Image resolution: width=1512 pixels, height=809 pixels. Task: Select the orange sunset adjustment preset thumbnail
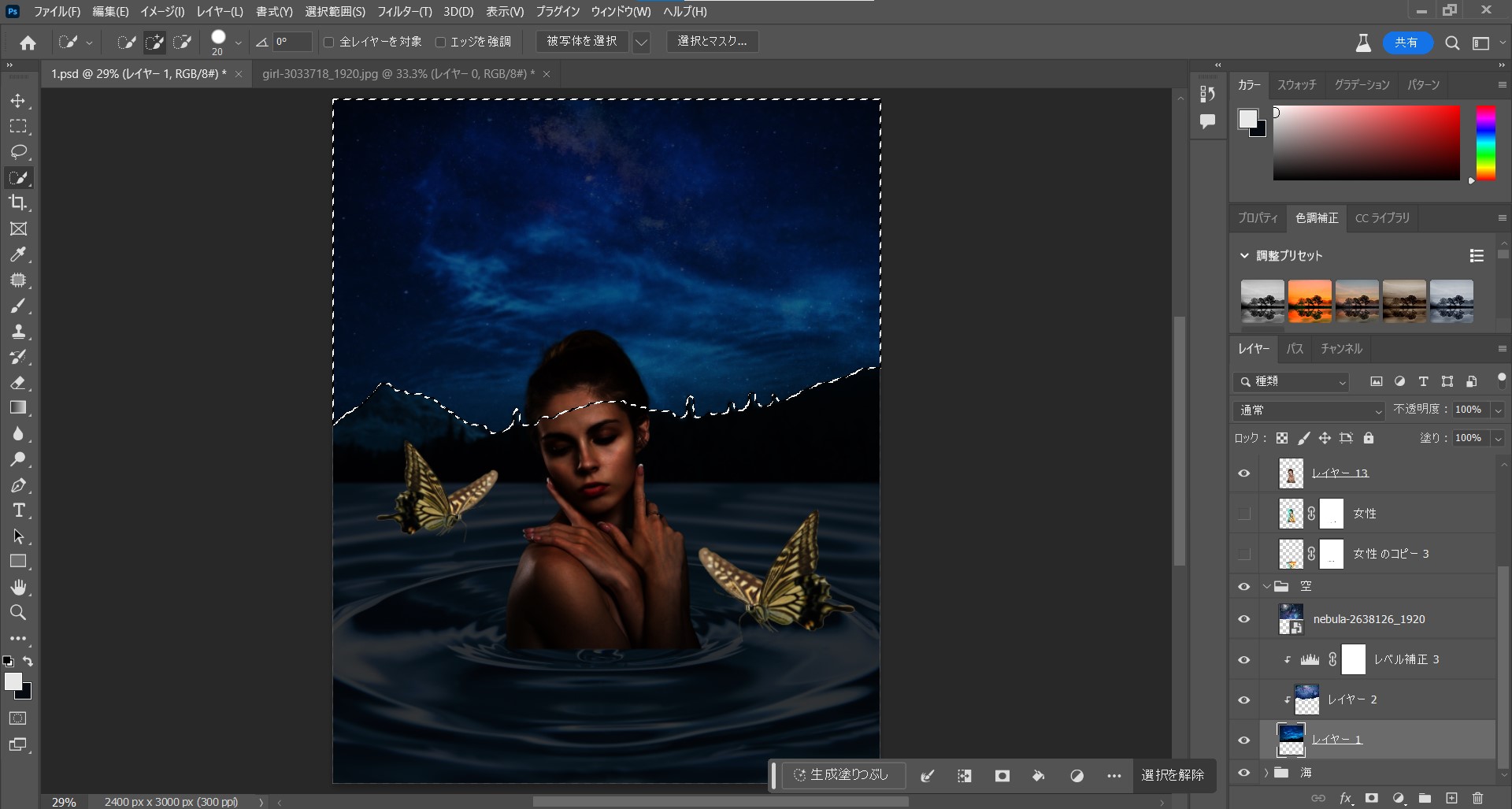(1310, 301)
